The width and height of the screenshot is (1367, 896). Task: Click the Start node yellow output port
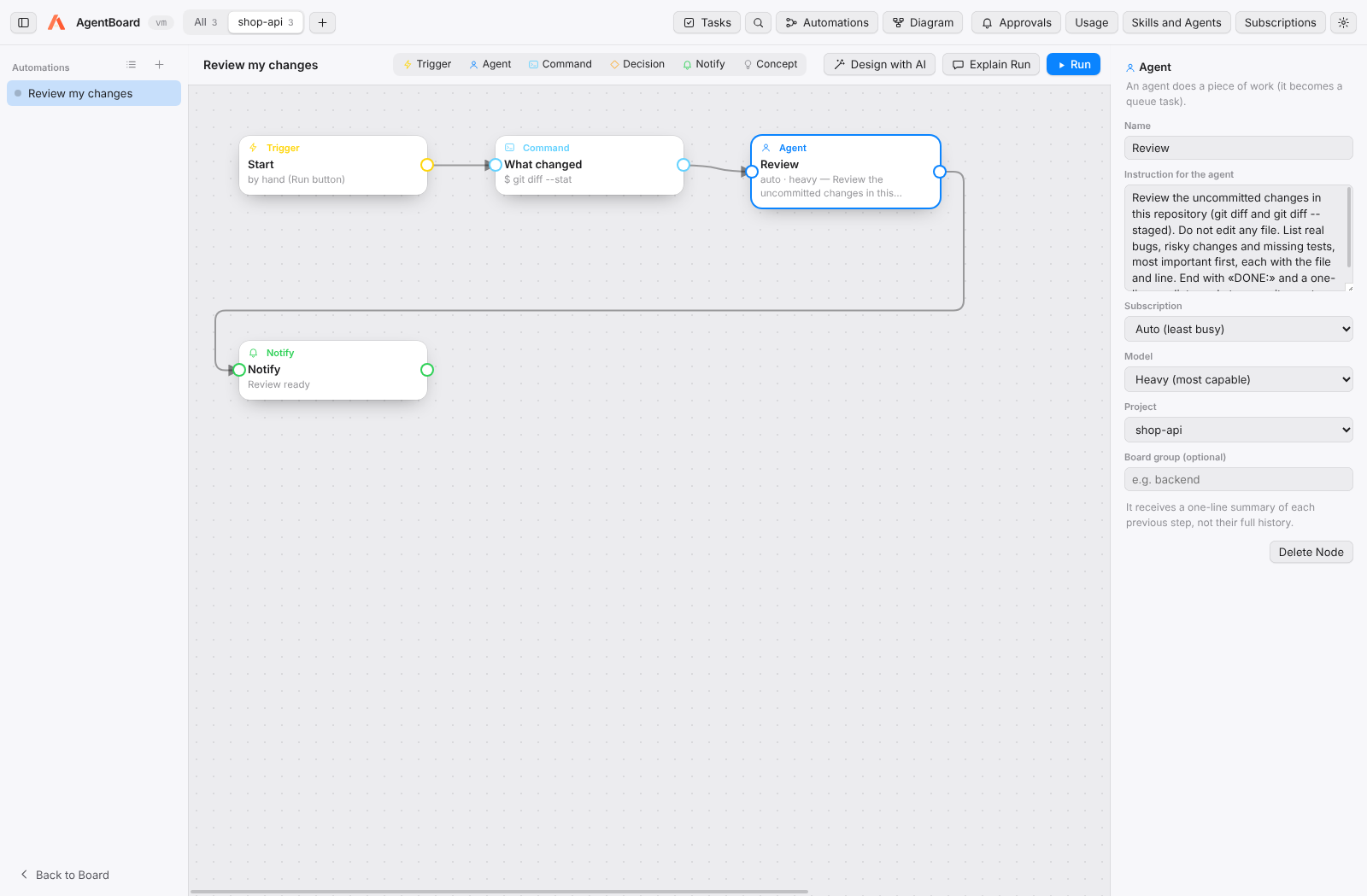[427, 165]
